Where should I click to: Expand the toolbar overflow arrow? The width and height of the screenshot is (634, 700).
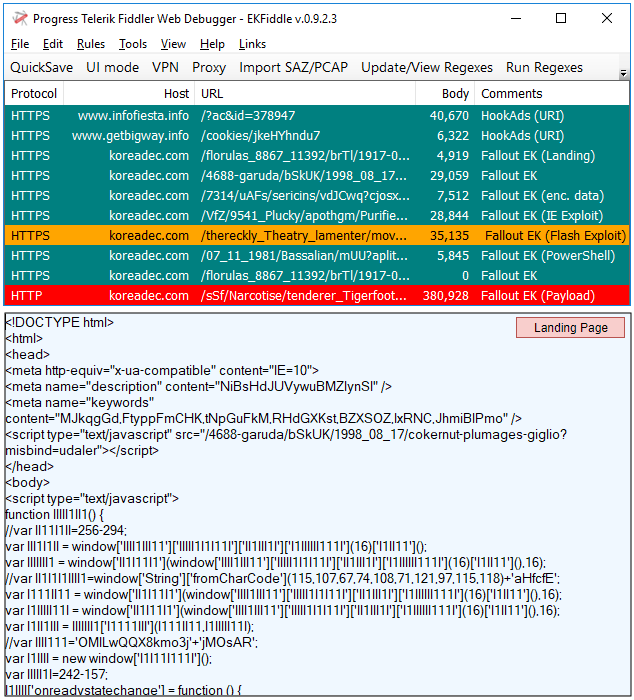pos(624,73)
